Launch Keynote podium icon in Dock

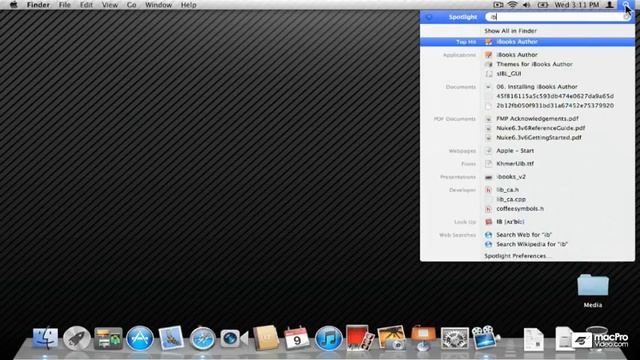coord(423,338)
